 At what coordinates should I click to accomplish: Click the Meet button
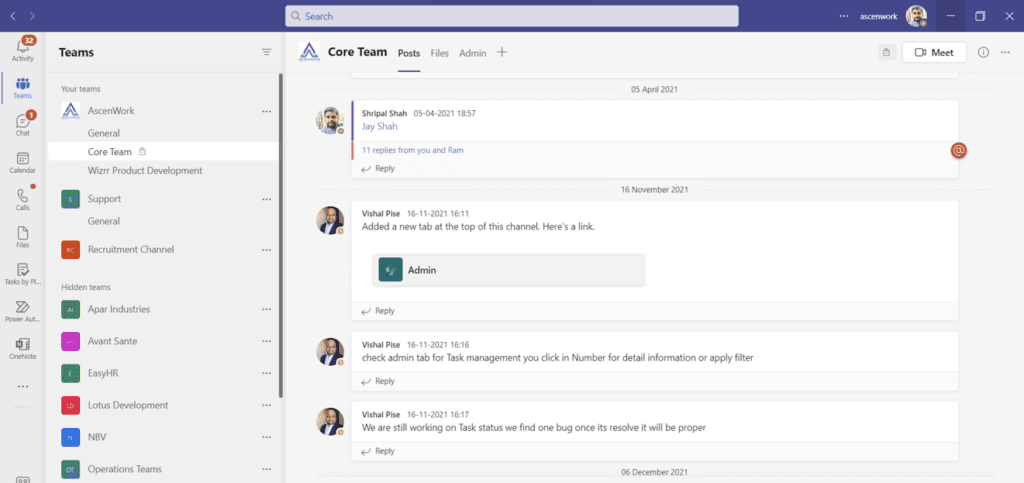934,53
